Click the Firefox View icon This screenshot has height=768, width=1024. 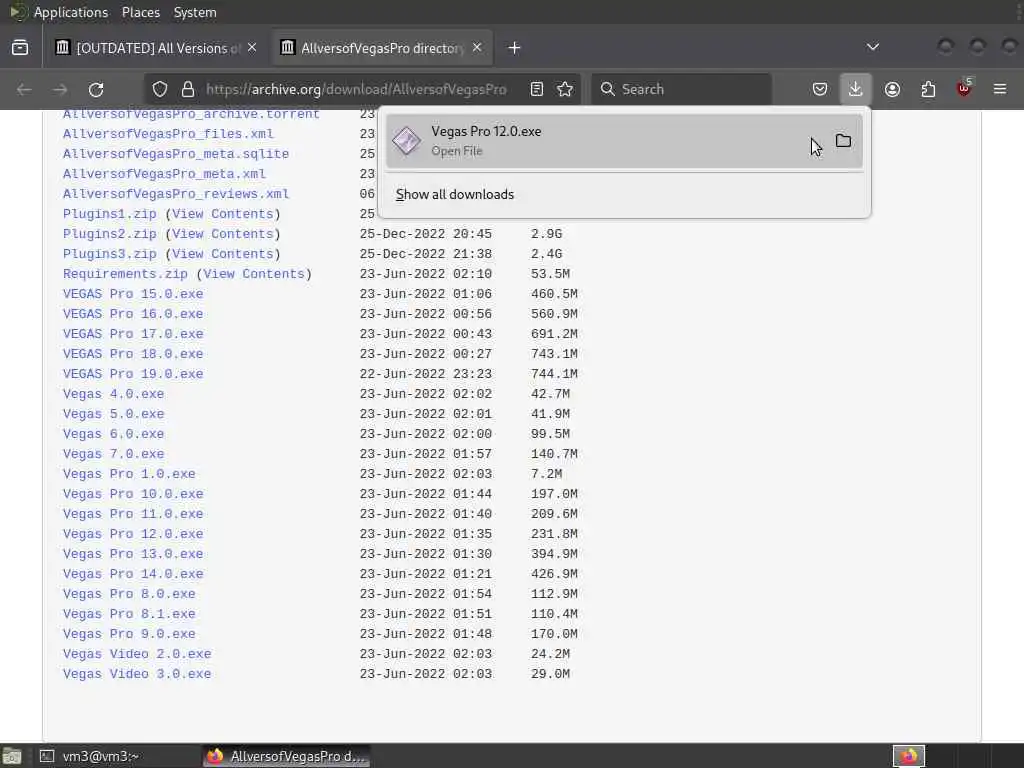pos(20,48)
